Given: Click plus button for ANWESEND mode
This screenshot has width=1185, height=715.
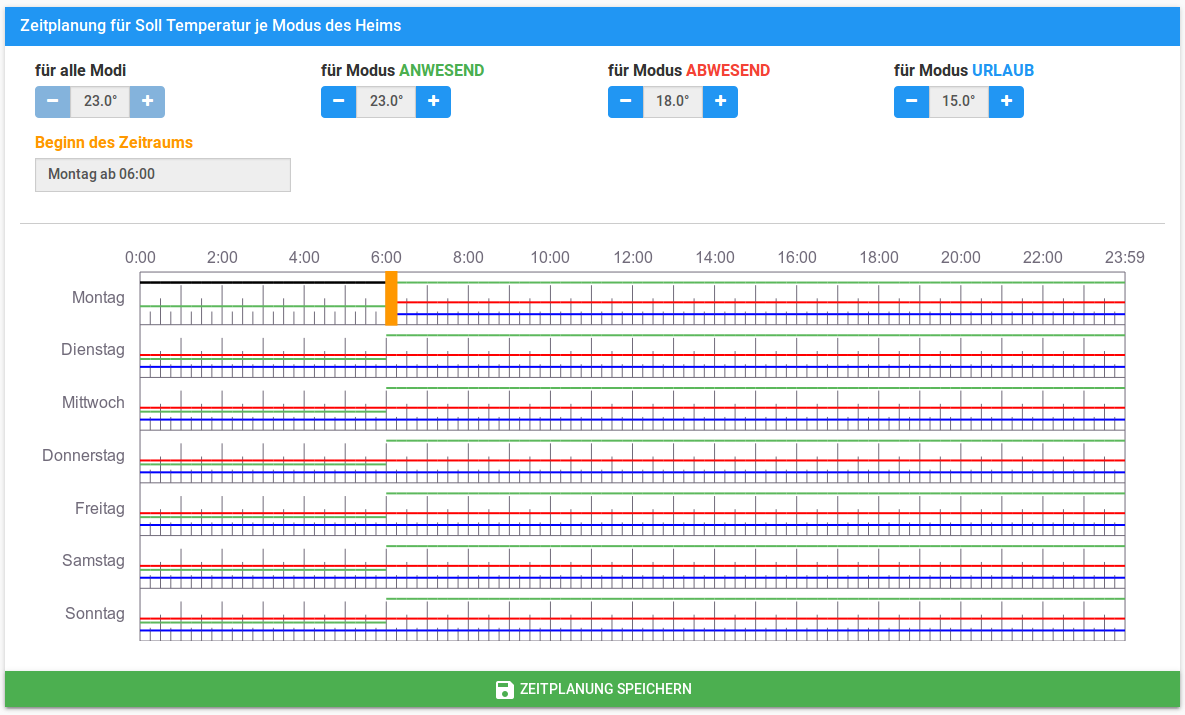Looking at the screenshot, I should click(x=433, y=101).
